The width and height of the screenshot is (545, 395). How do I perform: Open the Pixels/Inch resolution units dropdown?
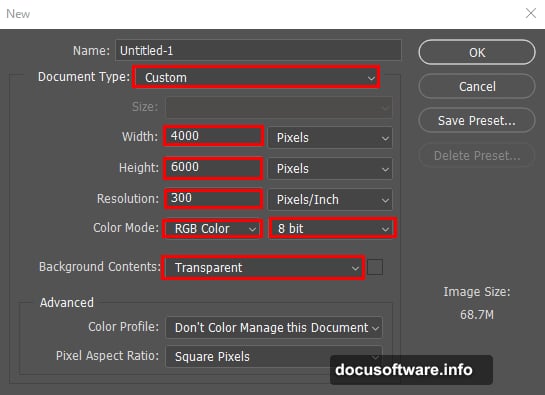click(330, 200)
